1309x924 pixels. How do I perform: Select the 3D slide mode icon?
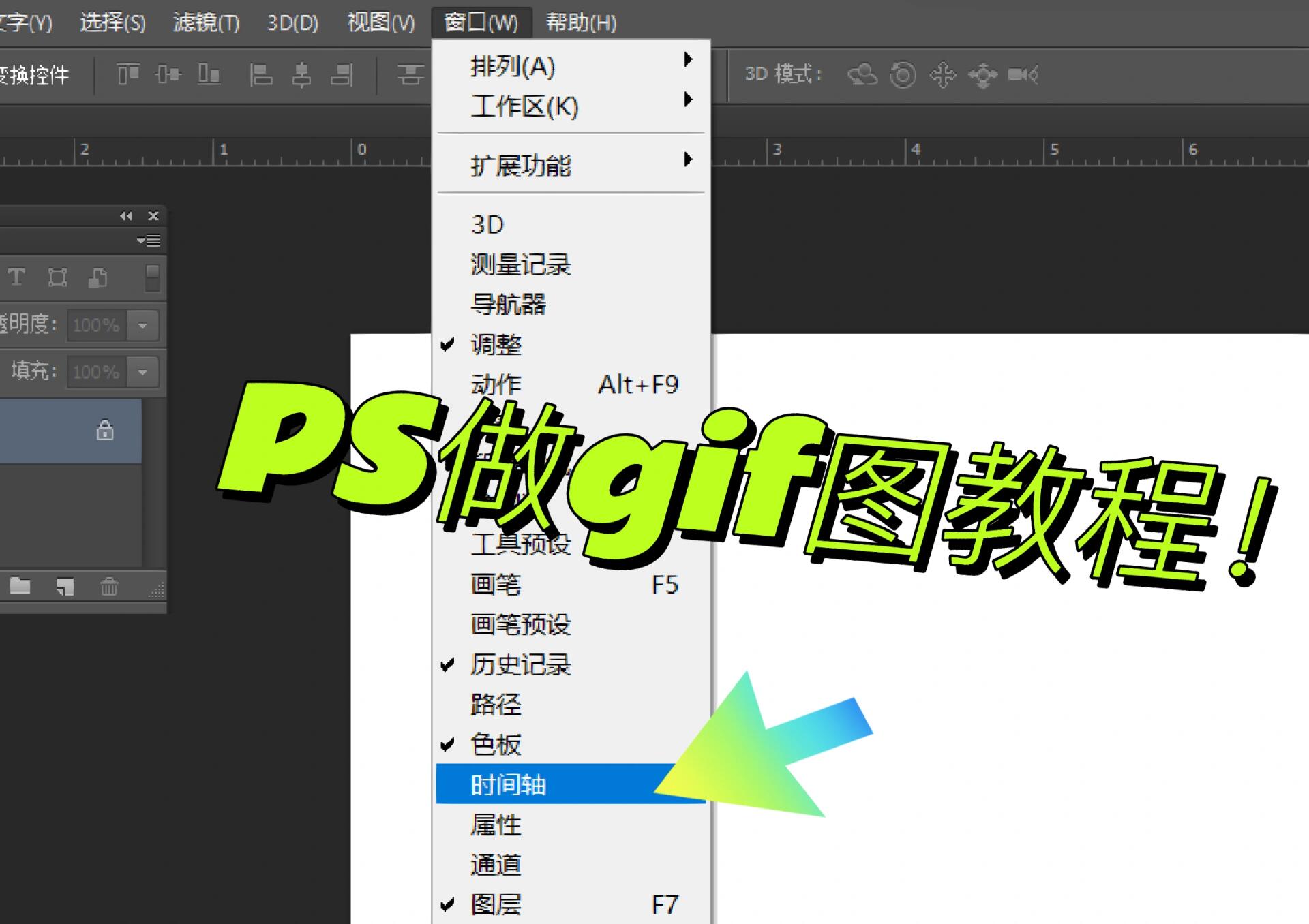[982, 75]
